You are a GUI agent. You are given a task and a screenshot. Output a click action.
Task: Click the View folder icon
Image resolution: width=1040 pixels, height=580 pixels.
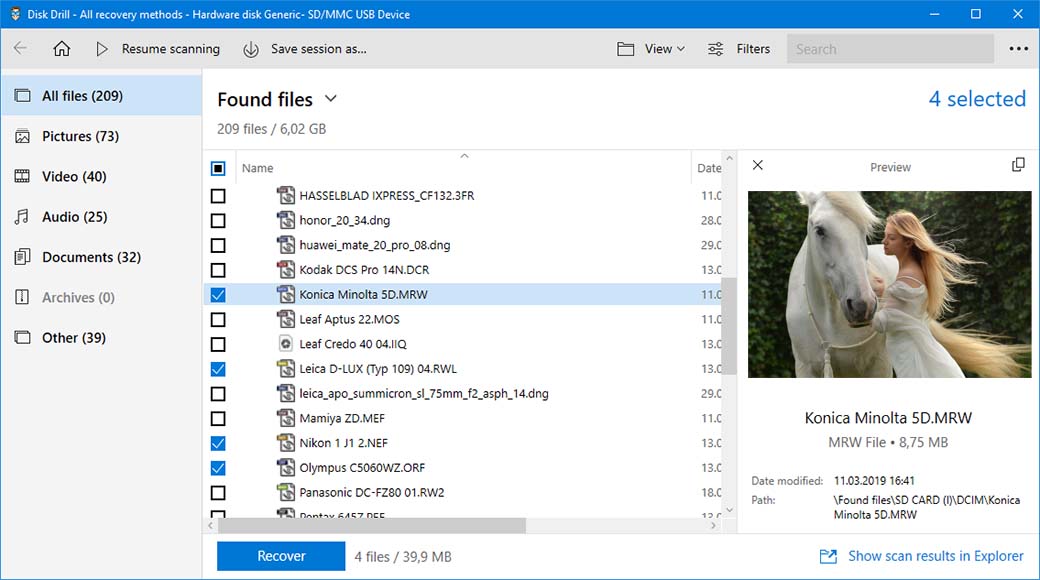[625, 49]
